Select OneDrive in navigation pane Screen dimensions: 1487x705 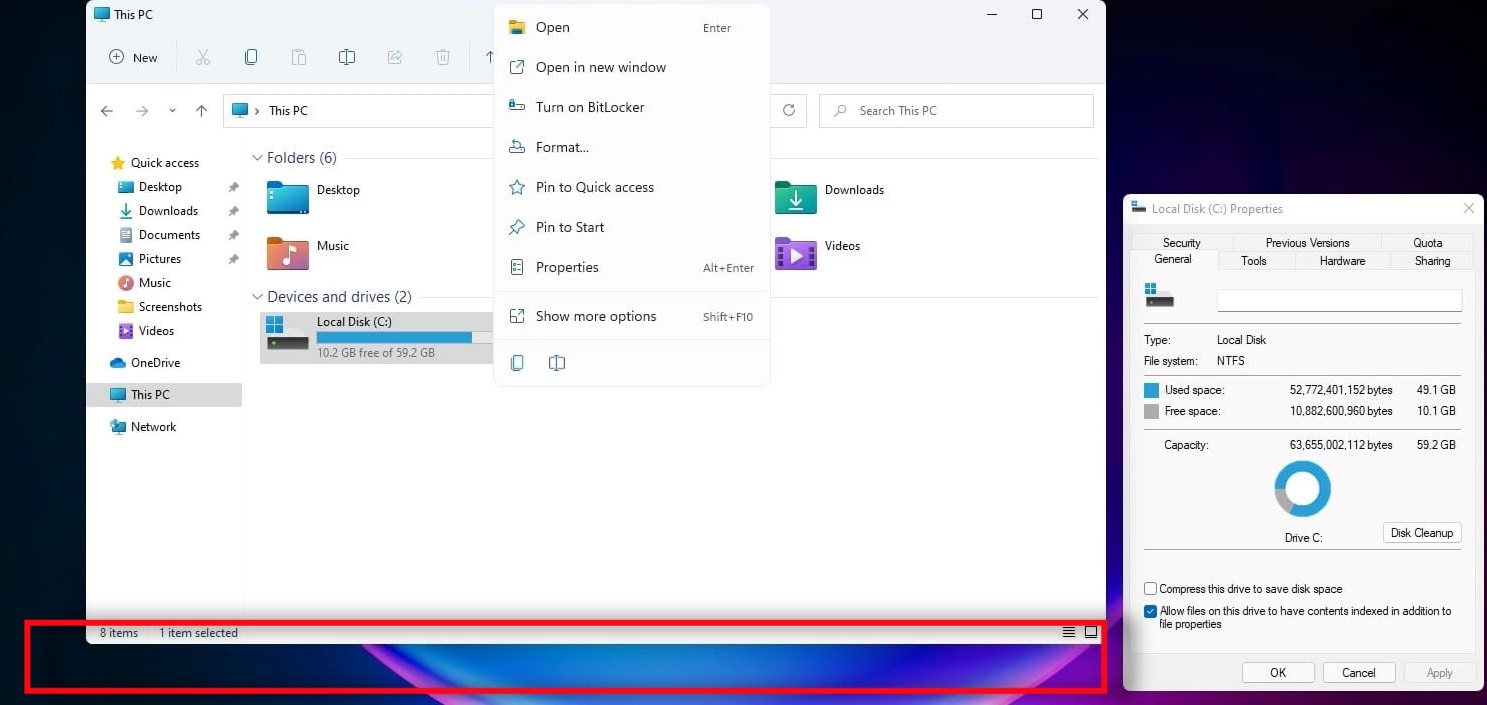[x=155, y=363]
